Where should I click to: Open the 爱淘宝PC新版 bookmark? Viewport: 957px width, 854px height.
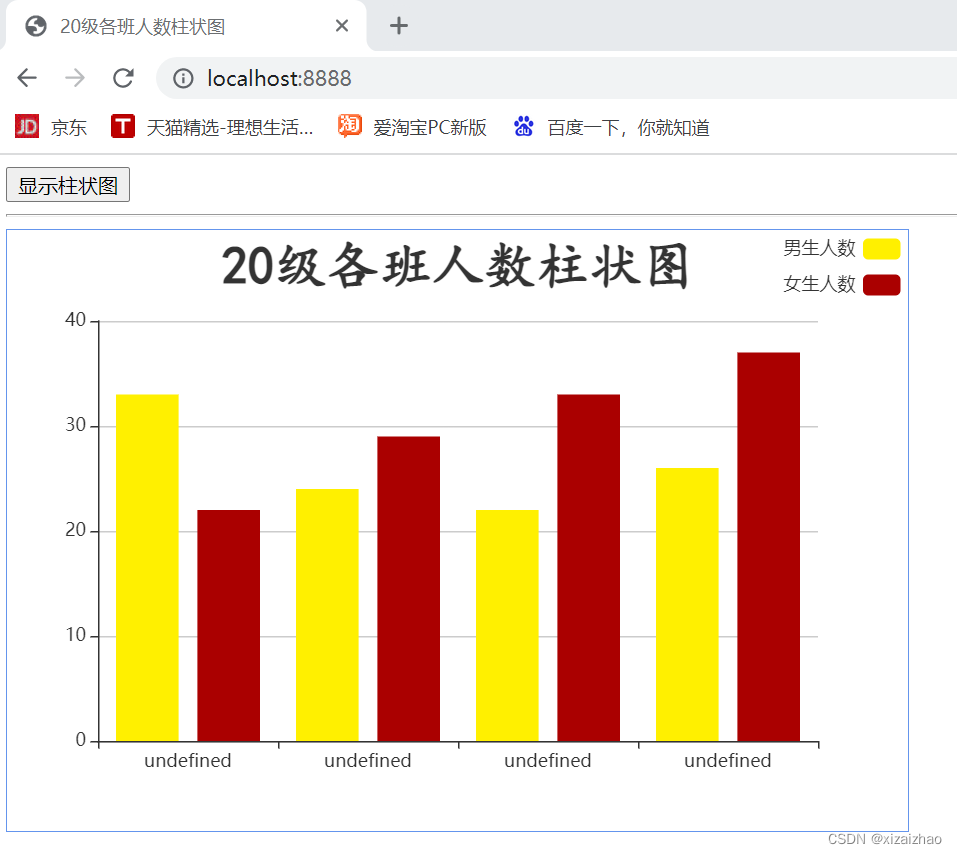pos(412,127)
